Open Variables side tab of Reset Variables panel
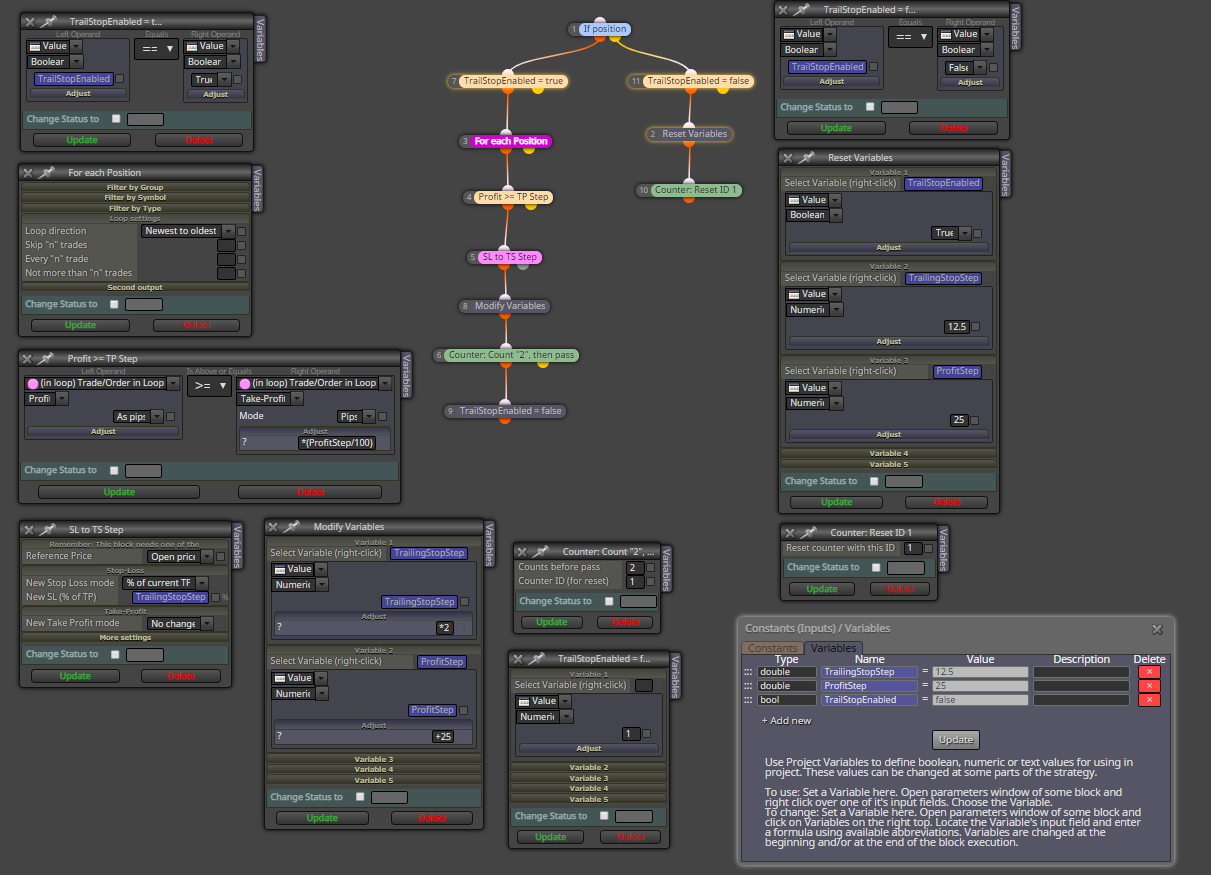 (x=1005, y=174)
